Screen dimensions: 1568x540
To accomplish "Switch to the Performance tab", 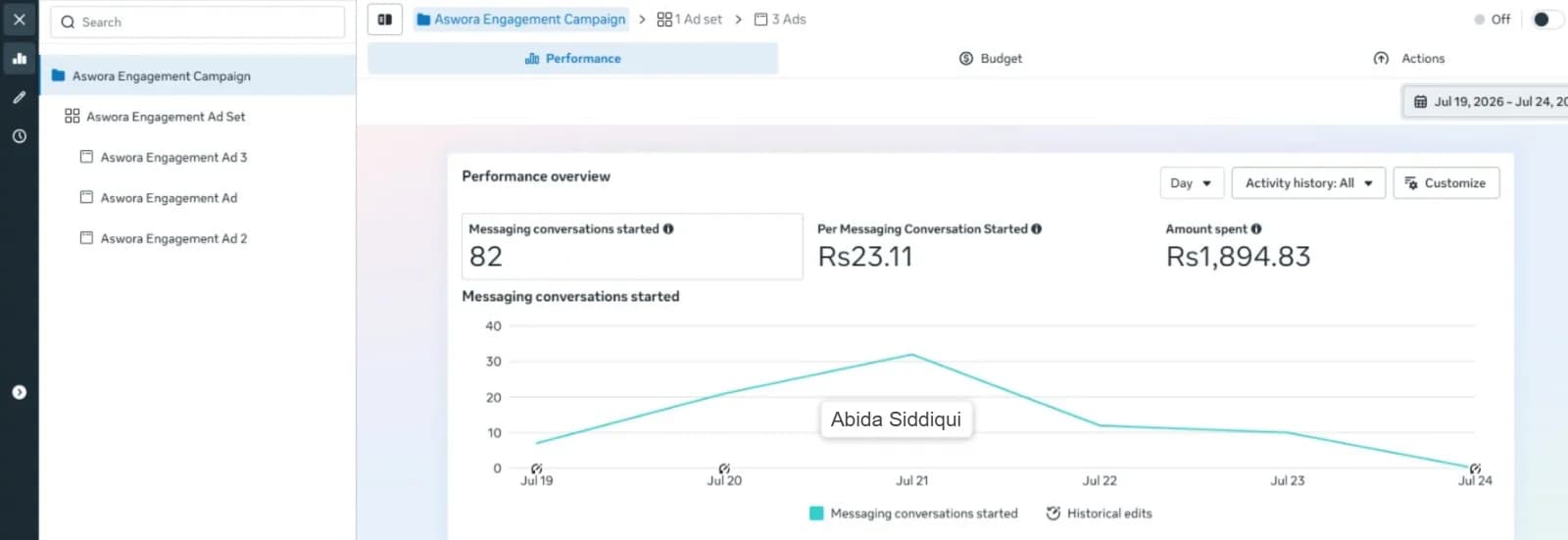I will coord(573,59).
